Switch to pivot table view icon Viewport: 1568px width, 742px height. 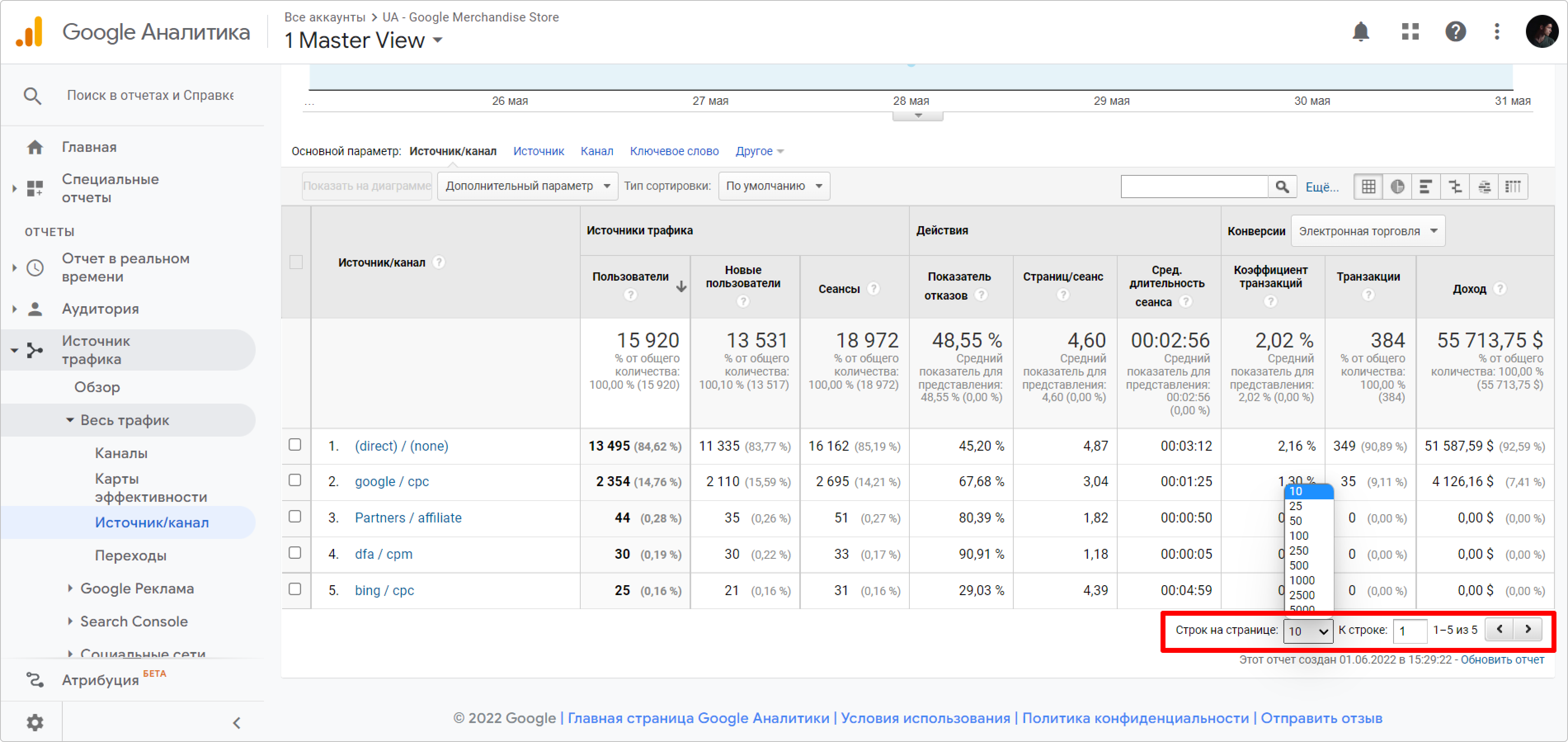pyautogui.click(x=1513, y=187)
